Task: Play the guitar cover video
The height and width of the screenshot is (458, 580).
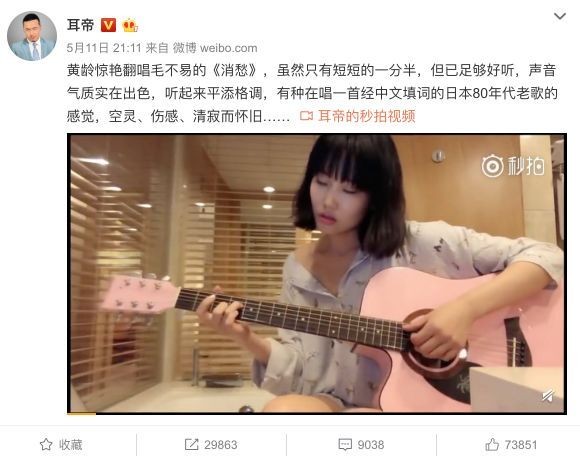Action: [317, 273]
